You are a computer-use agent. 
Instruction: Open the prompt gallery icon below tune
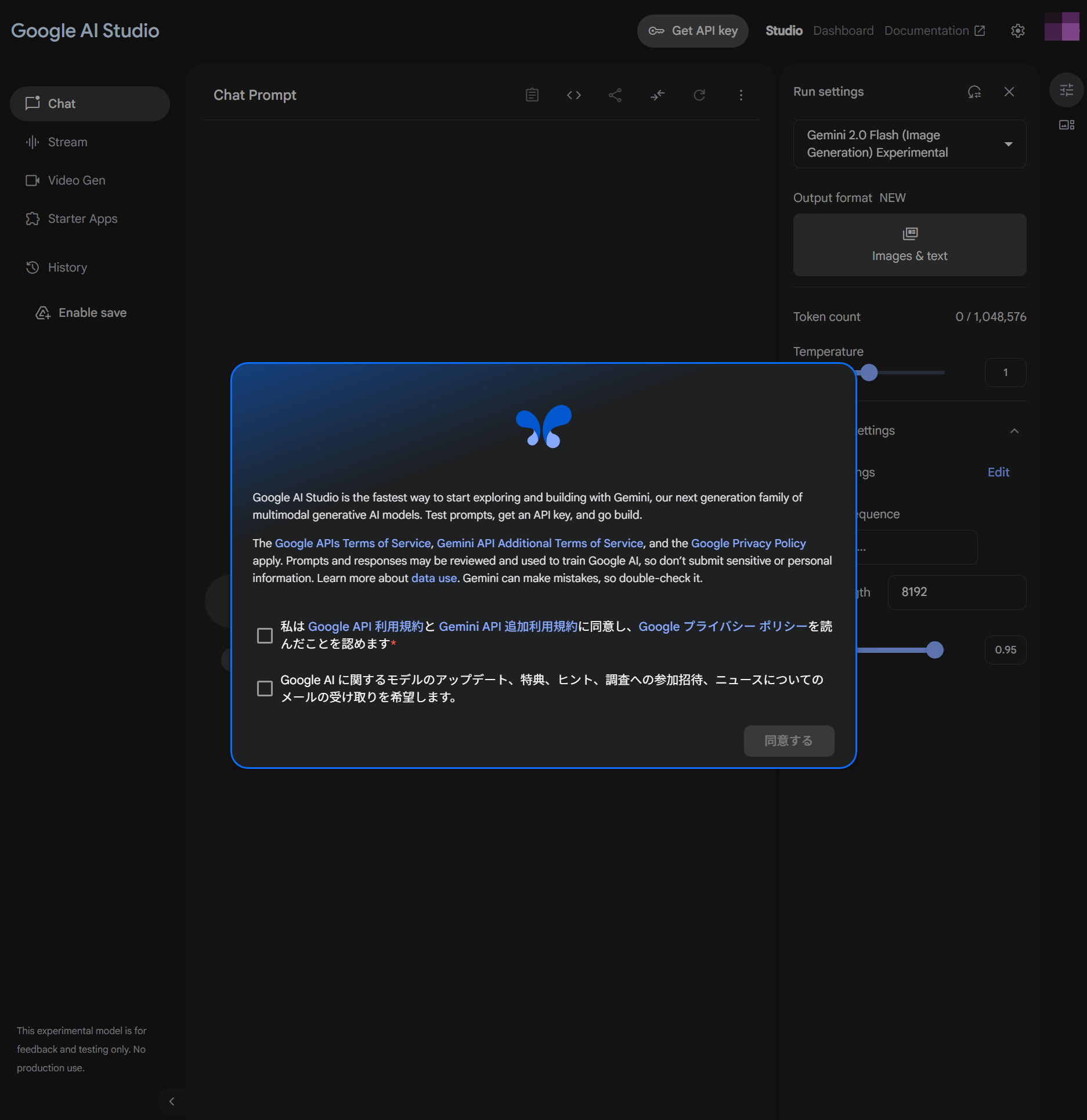pos(1067,125)
